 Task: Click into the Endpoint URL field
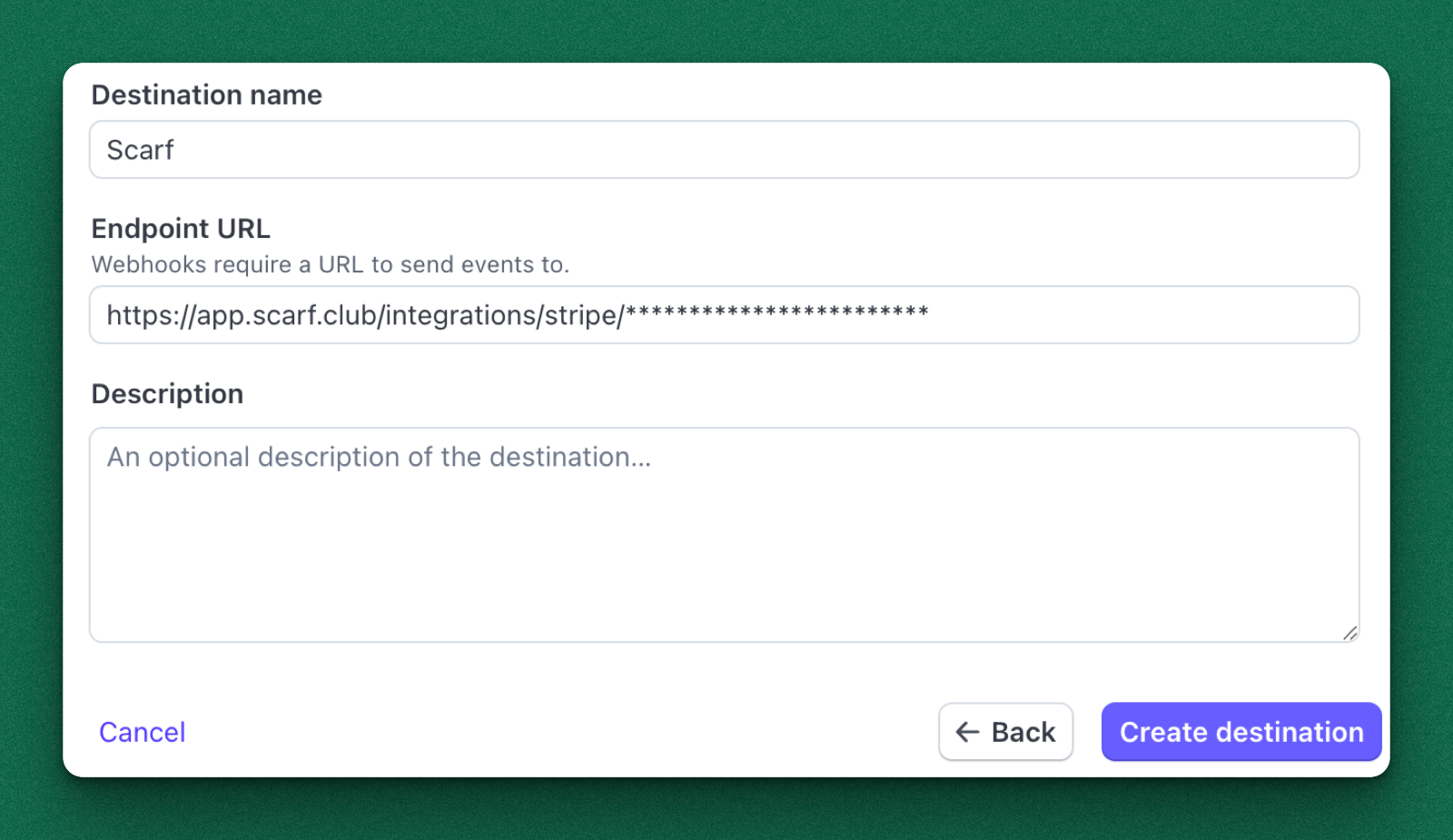(x=1135, y=315)
